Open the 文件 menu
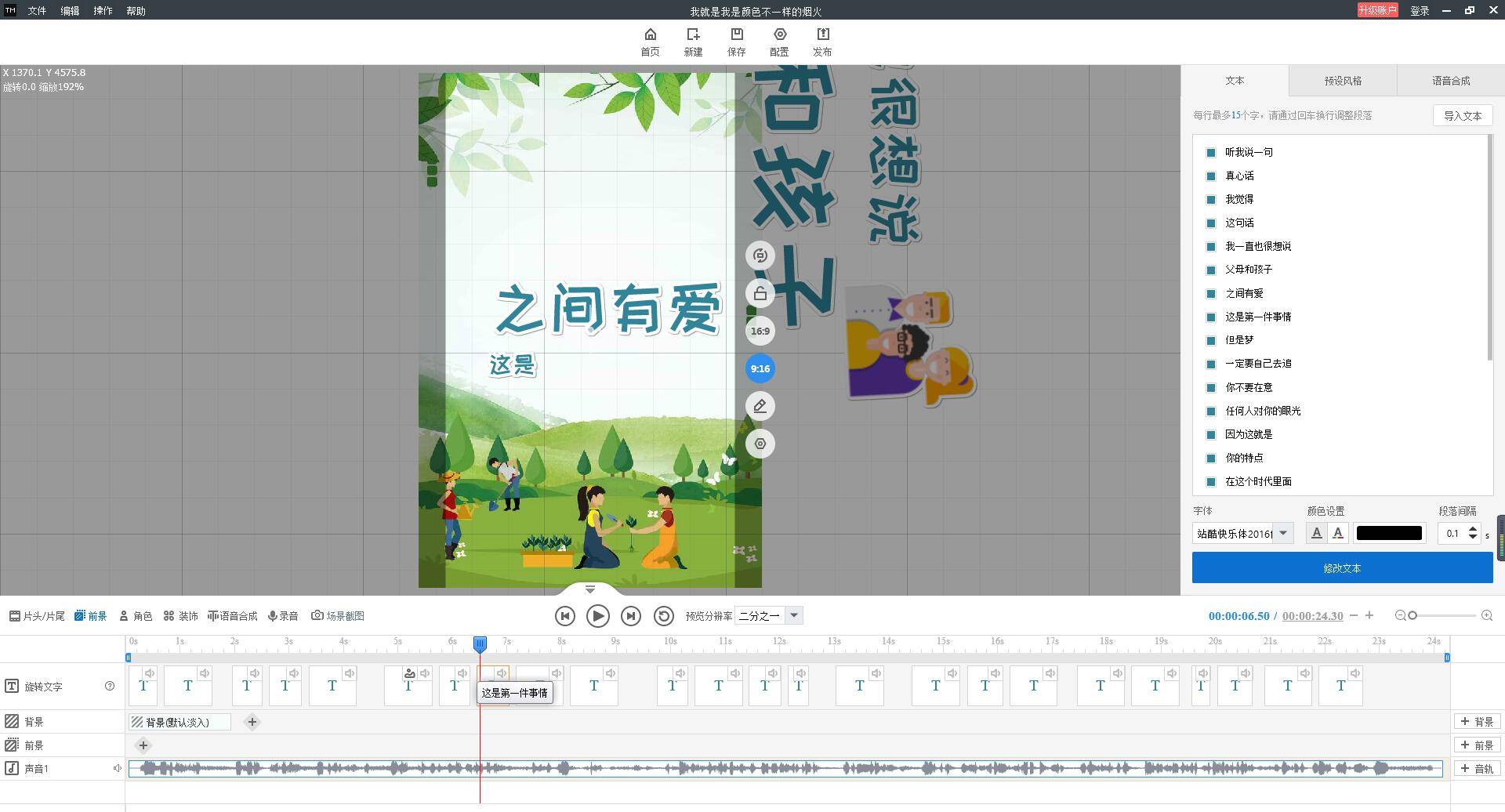 point(37,11)
